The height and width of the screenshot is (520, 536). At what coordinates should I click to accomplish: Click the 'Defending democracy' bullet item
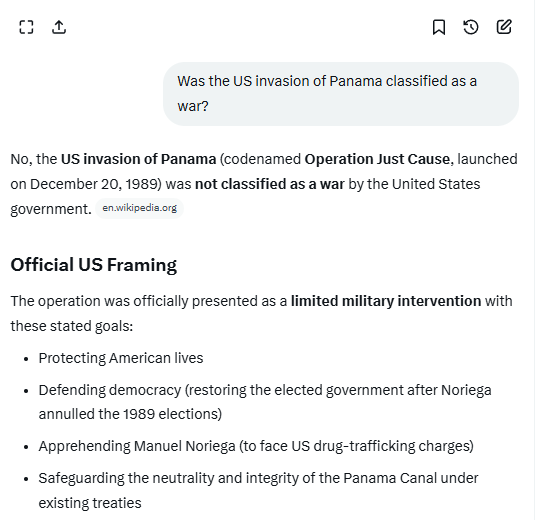pos(265,402)
